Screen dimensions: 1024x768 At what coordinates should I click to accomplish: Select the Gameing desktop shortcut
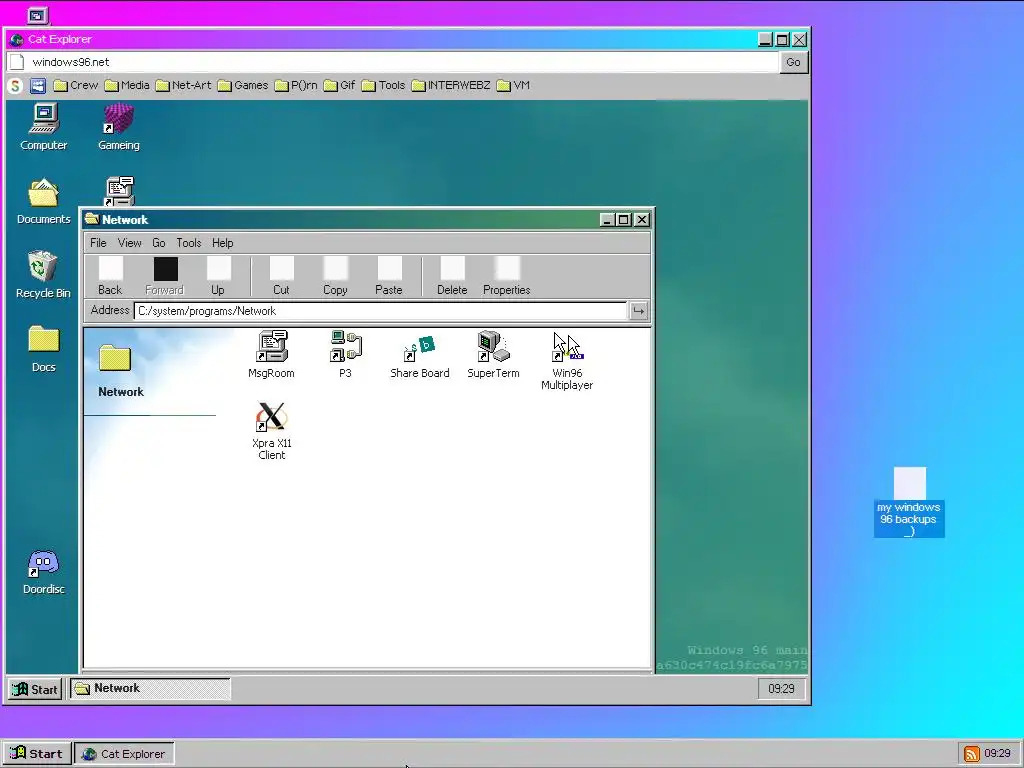[119, 127]
